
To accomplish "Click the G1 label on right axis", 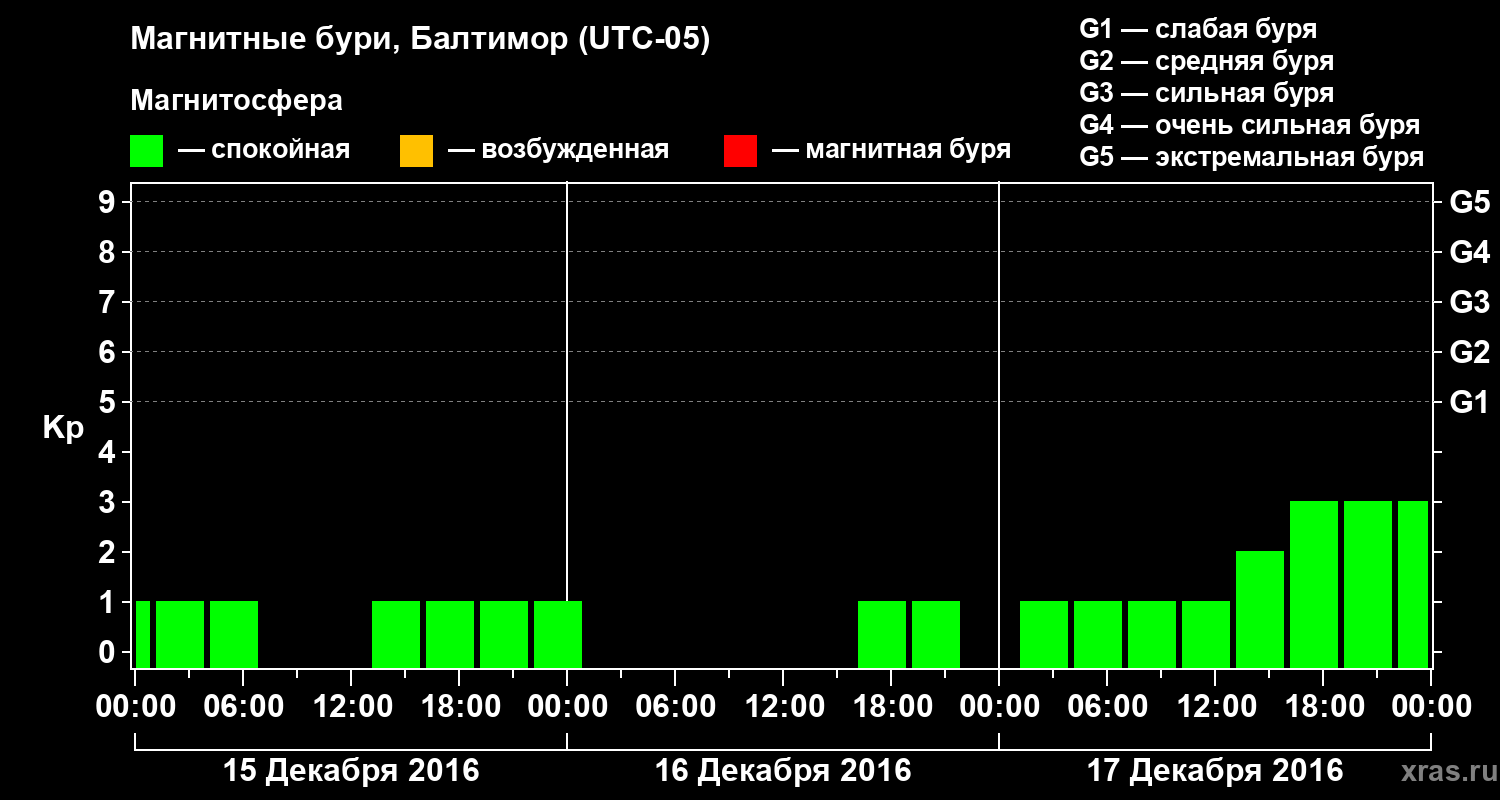I will [1469, 402].
